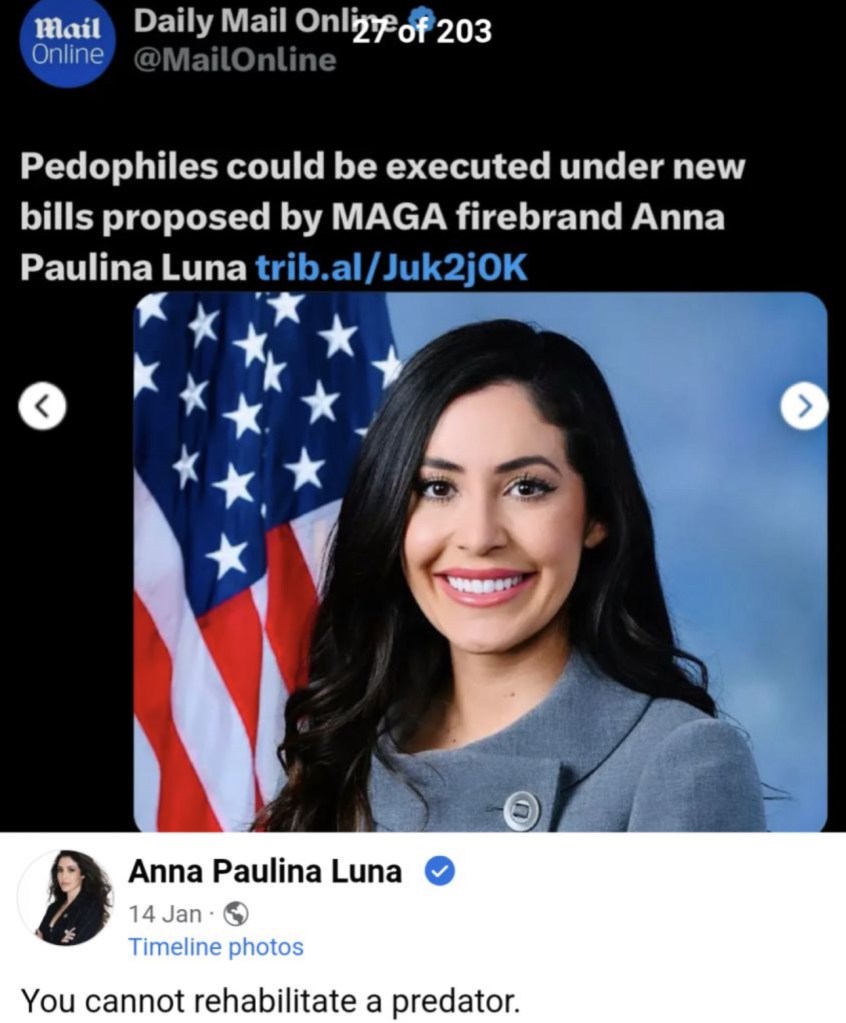
Task: Click the word 'Pedophiles' in the headline
Action: pyautogui.click(x=119, y=168)
